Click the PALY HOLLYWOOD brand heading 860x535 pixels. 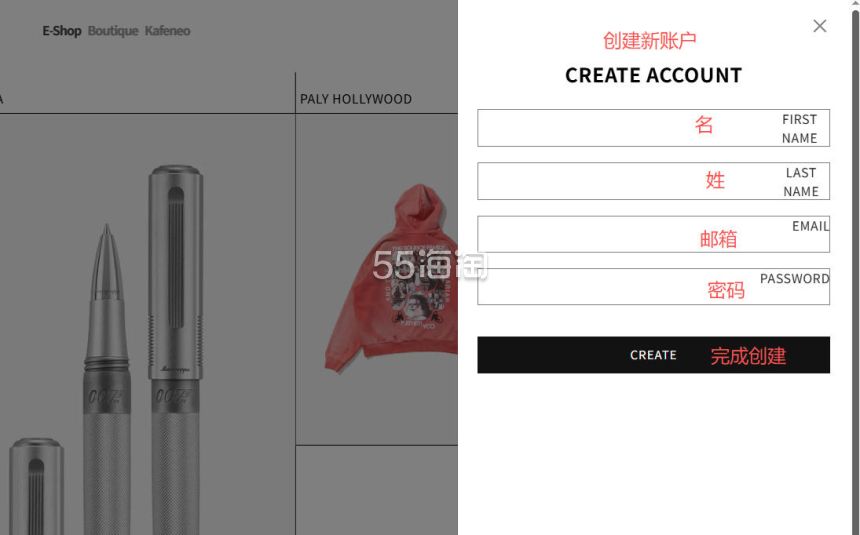(x=355, y=99)
